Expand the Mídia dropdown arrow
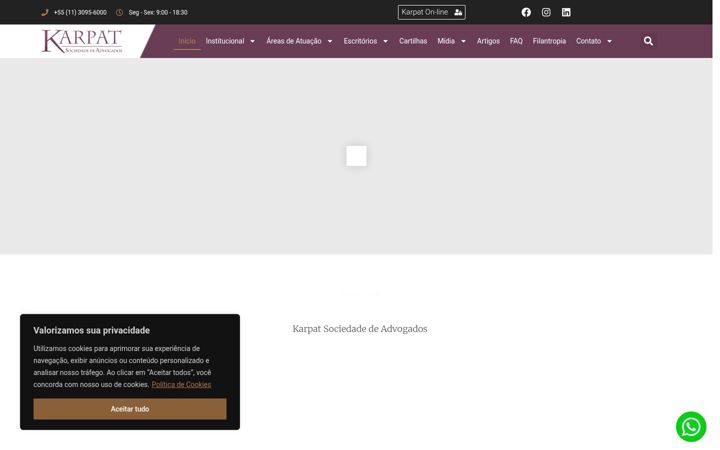The width and height of the screenshot is (720, 450). (x=463, y=41)
